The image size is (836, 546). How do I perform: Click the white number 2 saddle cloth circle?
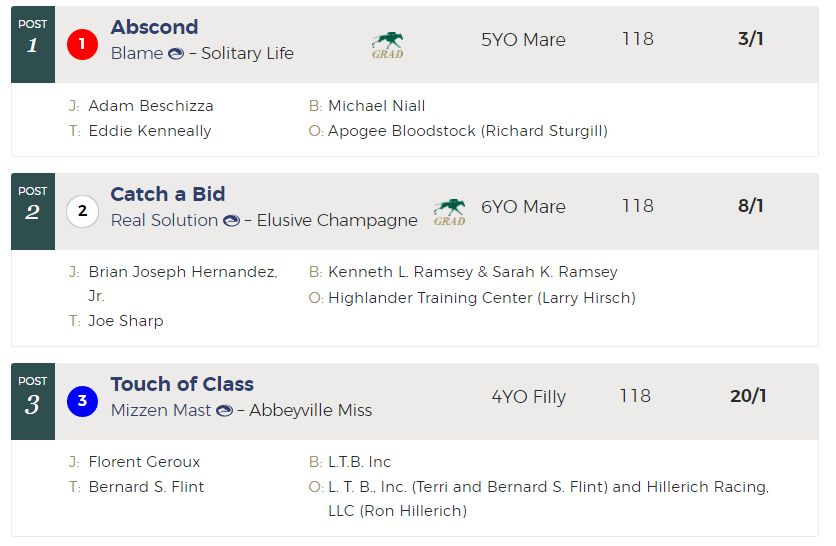(x=82, y=211)
